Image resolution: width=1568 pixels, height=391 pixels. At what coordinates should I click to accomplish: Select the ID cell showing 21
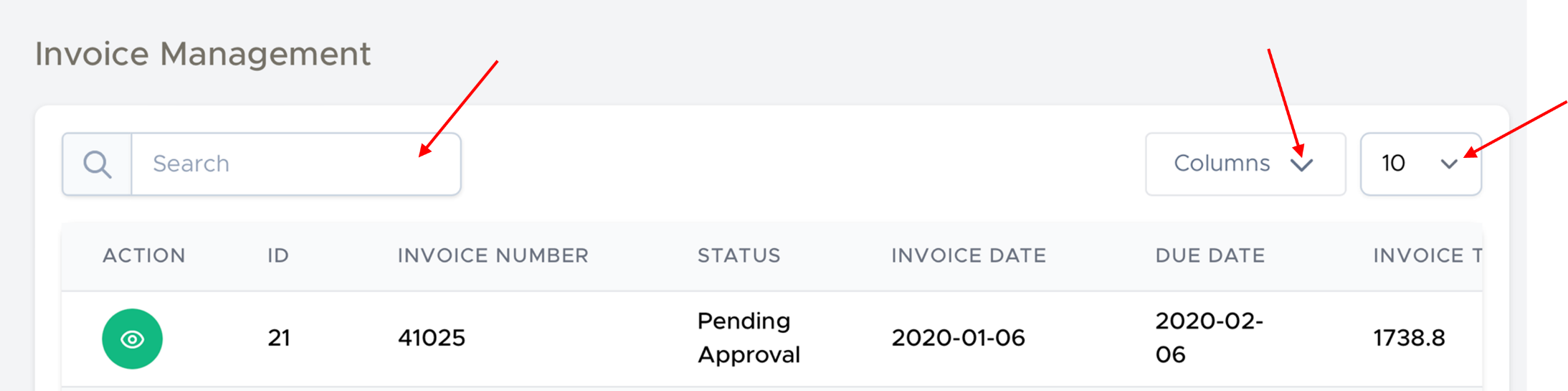(x=279, y=338)
